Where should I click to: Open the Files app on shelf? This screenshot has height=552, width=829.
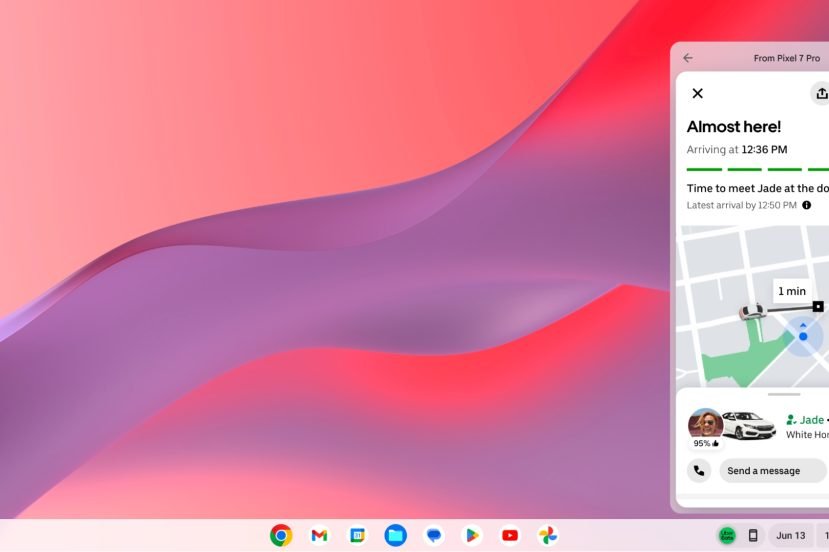pyautogui.click(x=395, y=536)
